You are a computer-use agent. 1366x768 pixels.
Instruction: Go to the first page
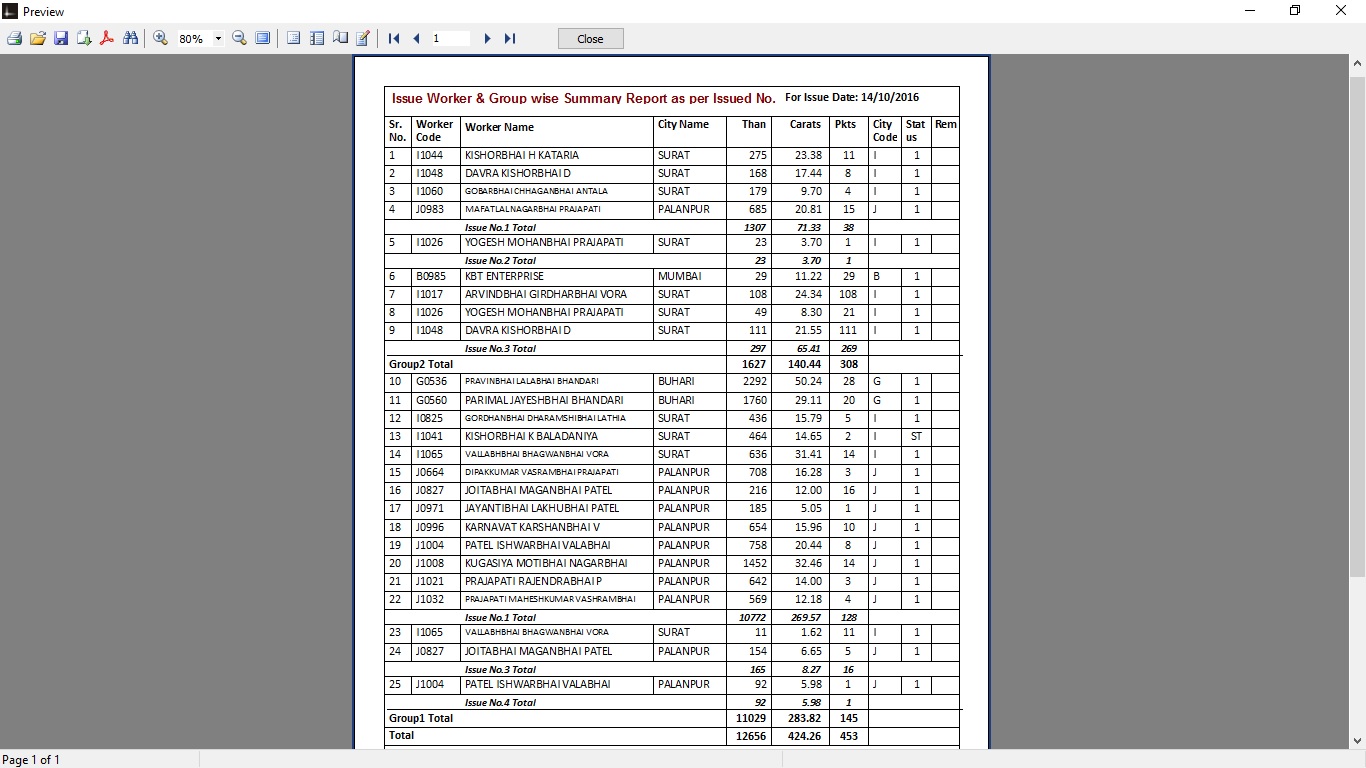point(394,39)
